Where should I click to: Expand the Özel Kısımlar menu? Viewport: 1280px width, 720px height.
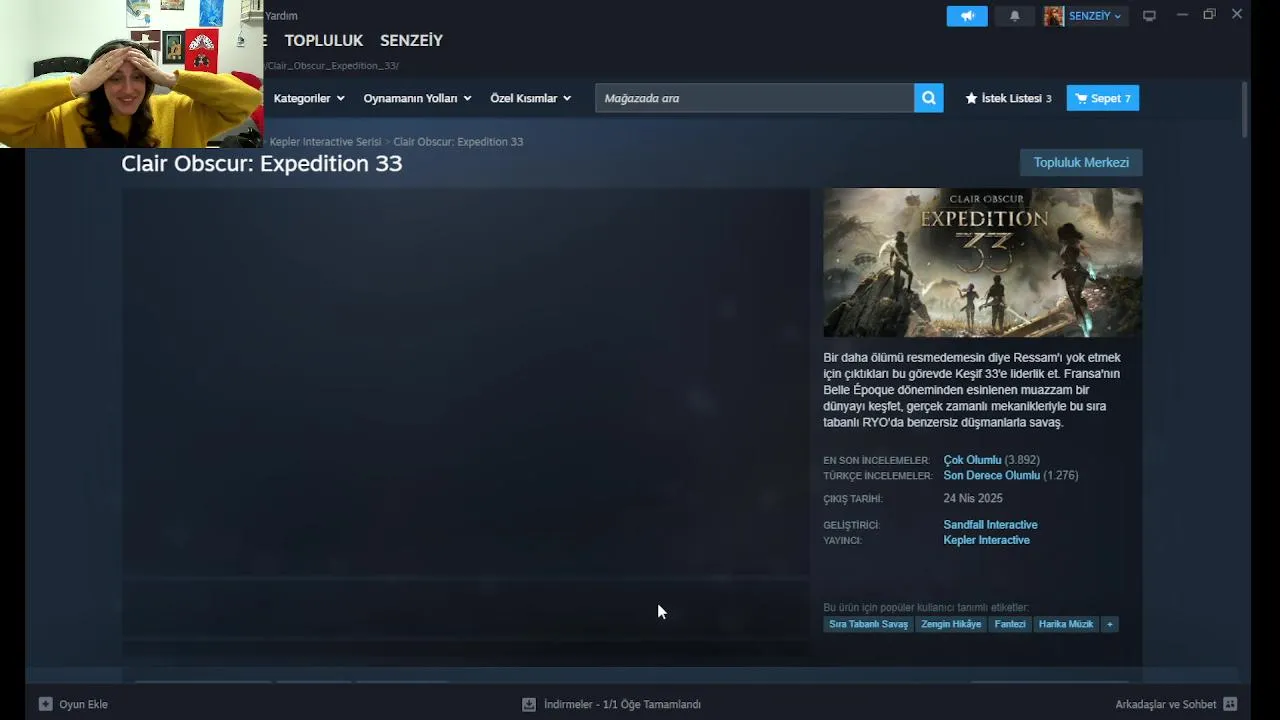[x=530, y=98]
